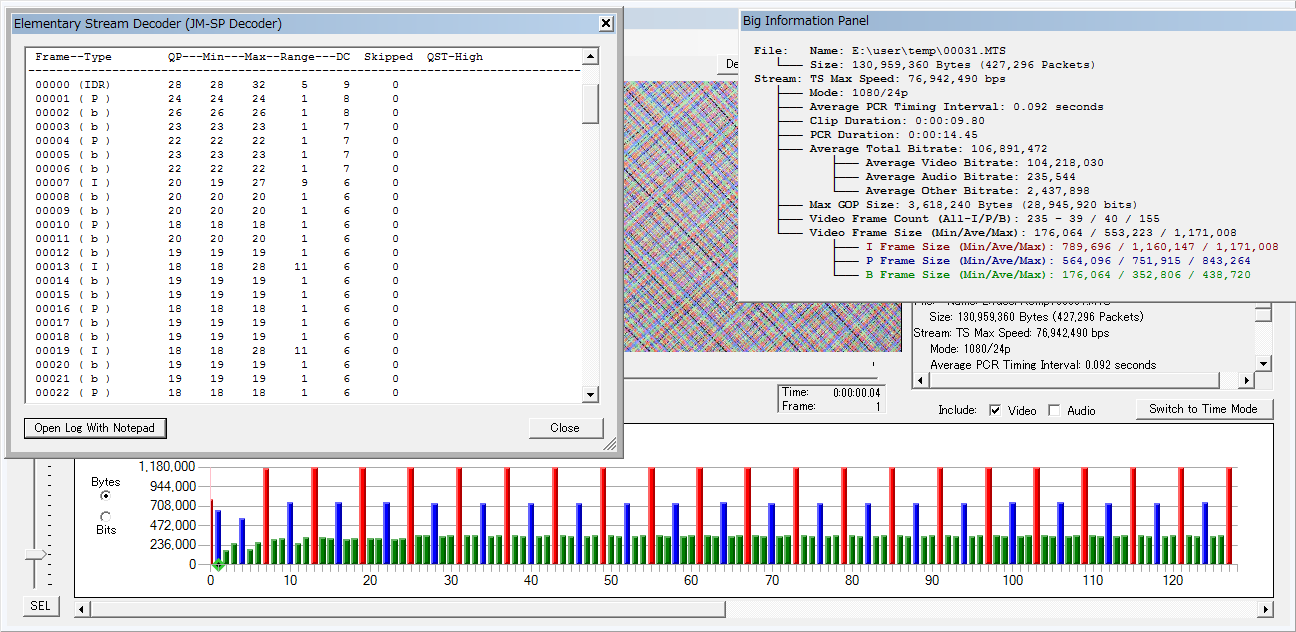This screenshot has width=1296, height=632.
Task: Close the Elementary Stream Decoder window with X
Action: [x=606, y=23]
